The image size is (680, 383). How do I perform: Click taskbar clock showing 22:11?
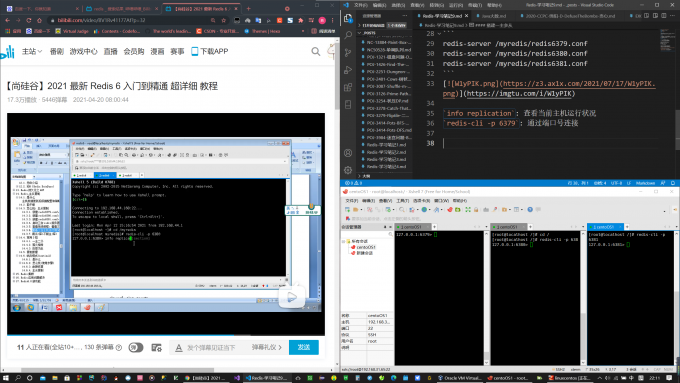pyautogui.click(x=655, y=378)
